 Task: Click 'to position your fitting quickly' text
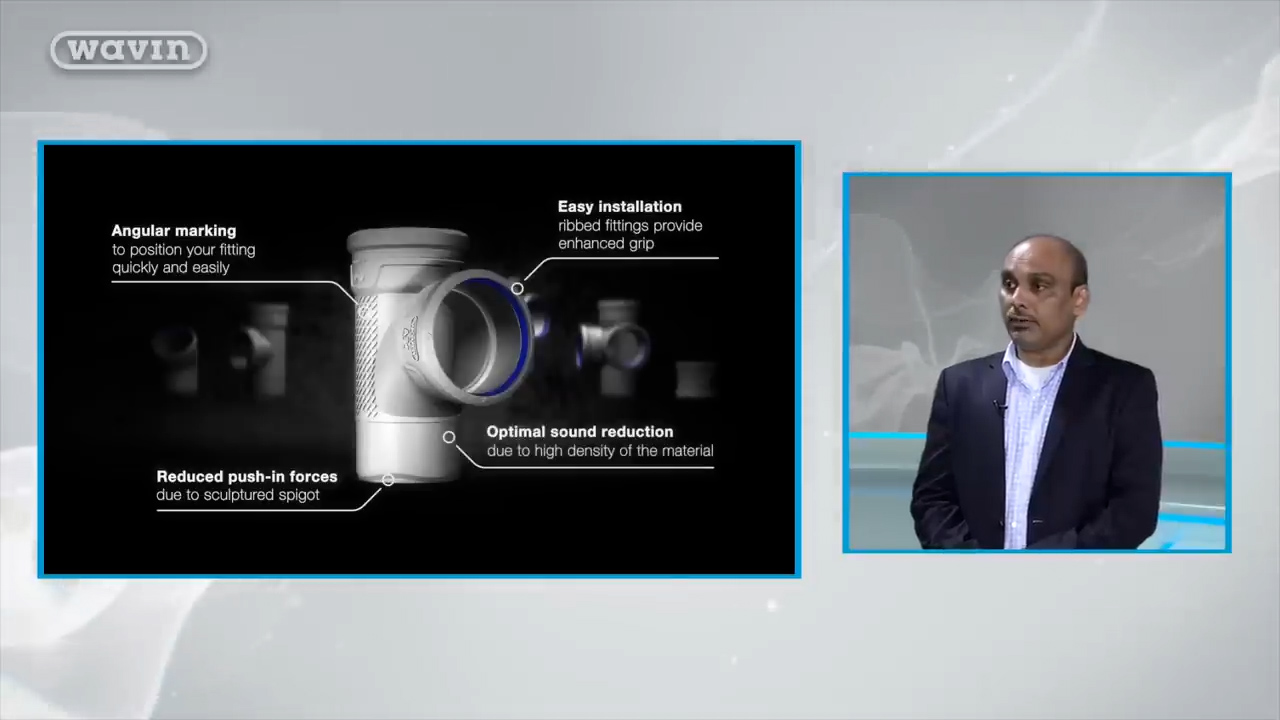pos(183,259)
